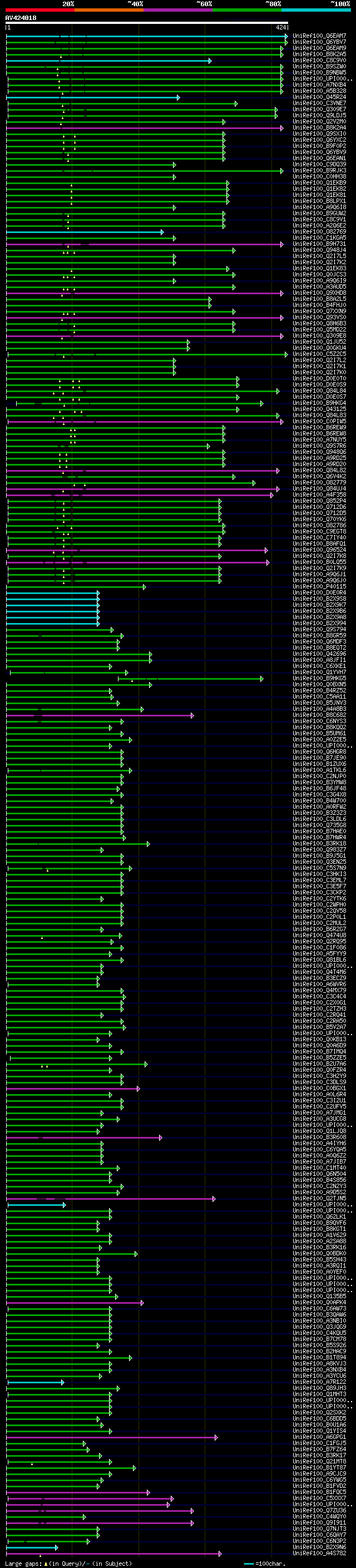Click the orange ~40% identity legend bar

(x=109, y=10)
